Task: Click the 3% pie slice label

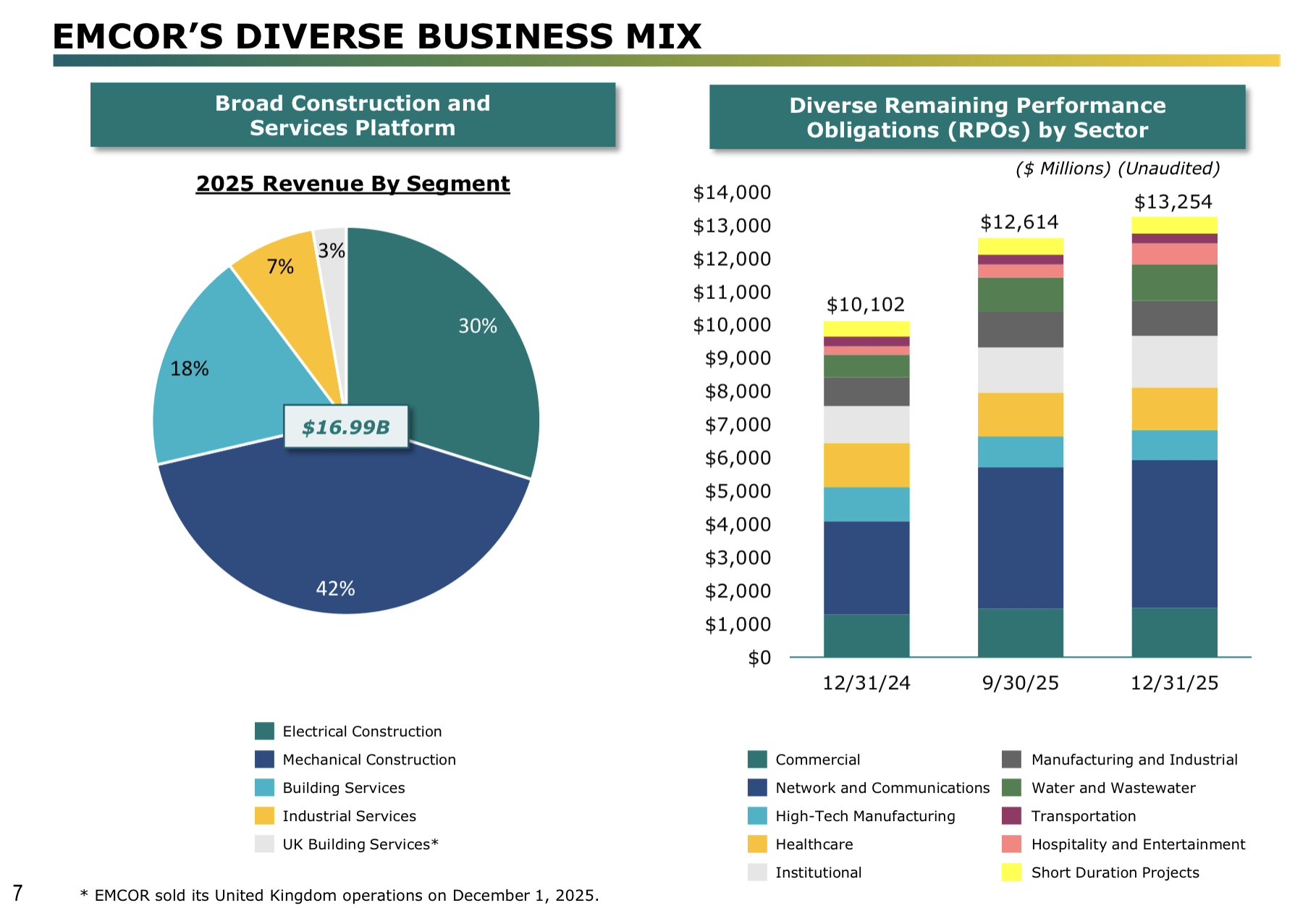Action: [x=332, y=251]
